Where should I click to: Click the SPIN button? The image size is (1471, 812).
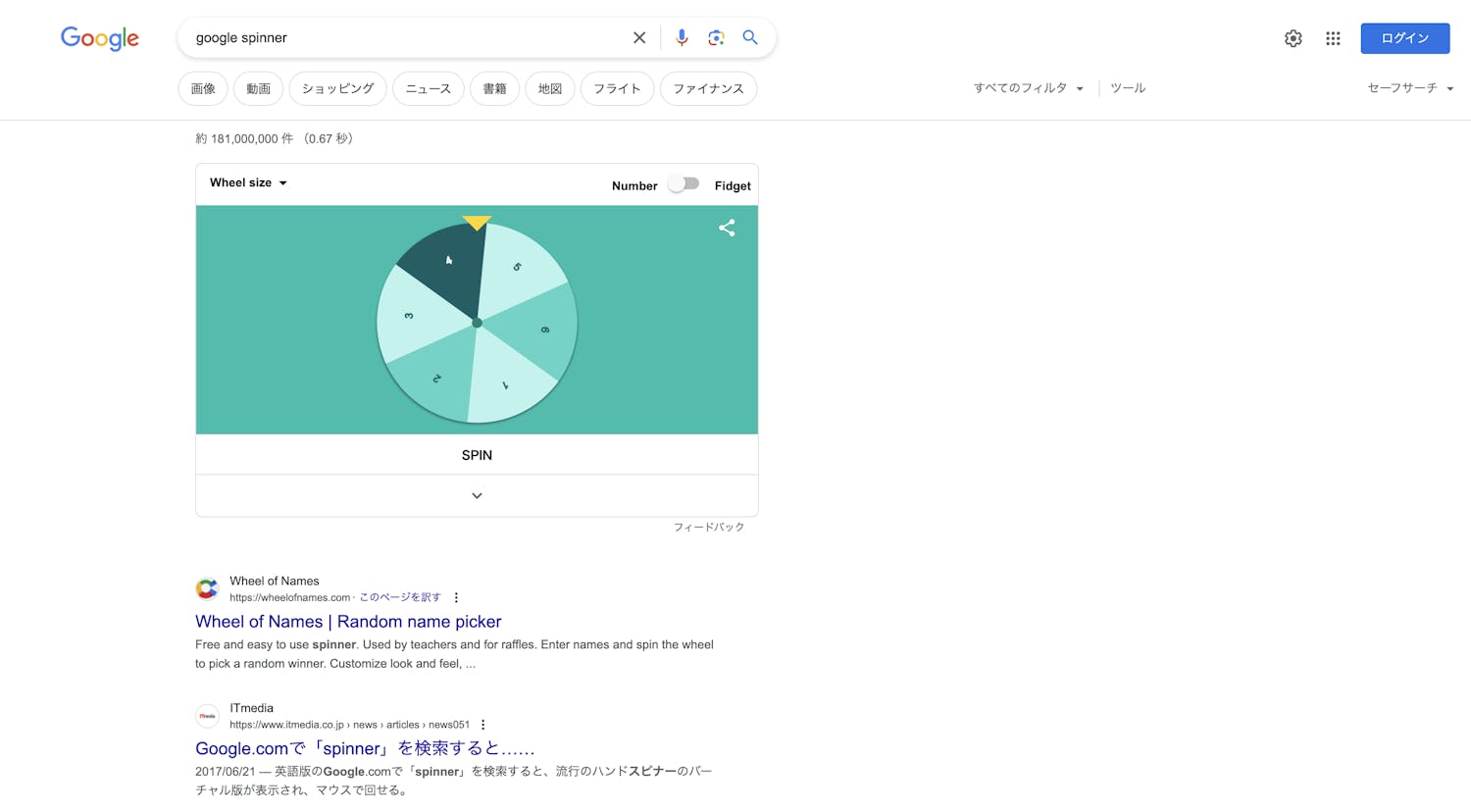coord(477,455)
